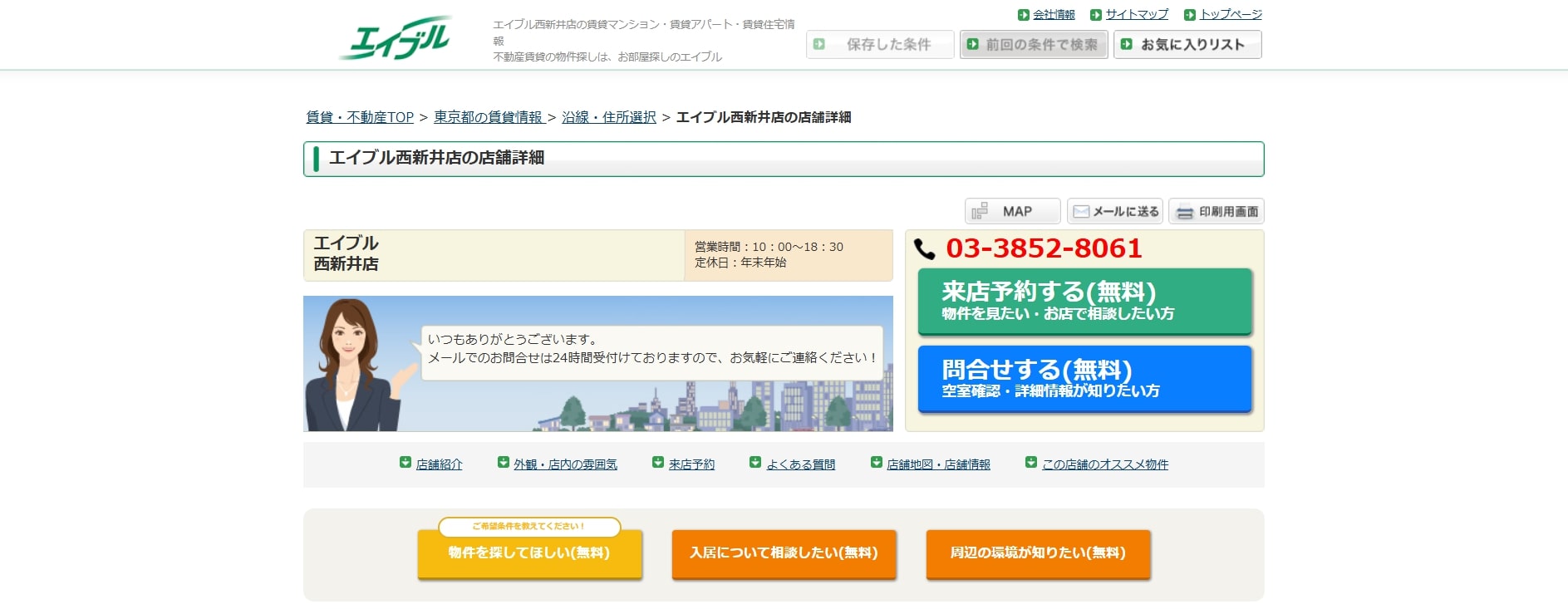Click down-arrow icon beside 店舗紹介
Viewport: 1568px width, 609px height.
click(406, 462)
